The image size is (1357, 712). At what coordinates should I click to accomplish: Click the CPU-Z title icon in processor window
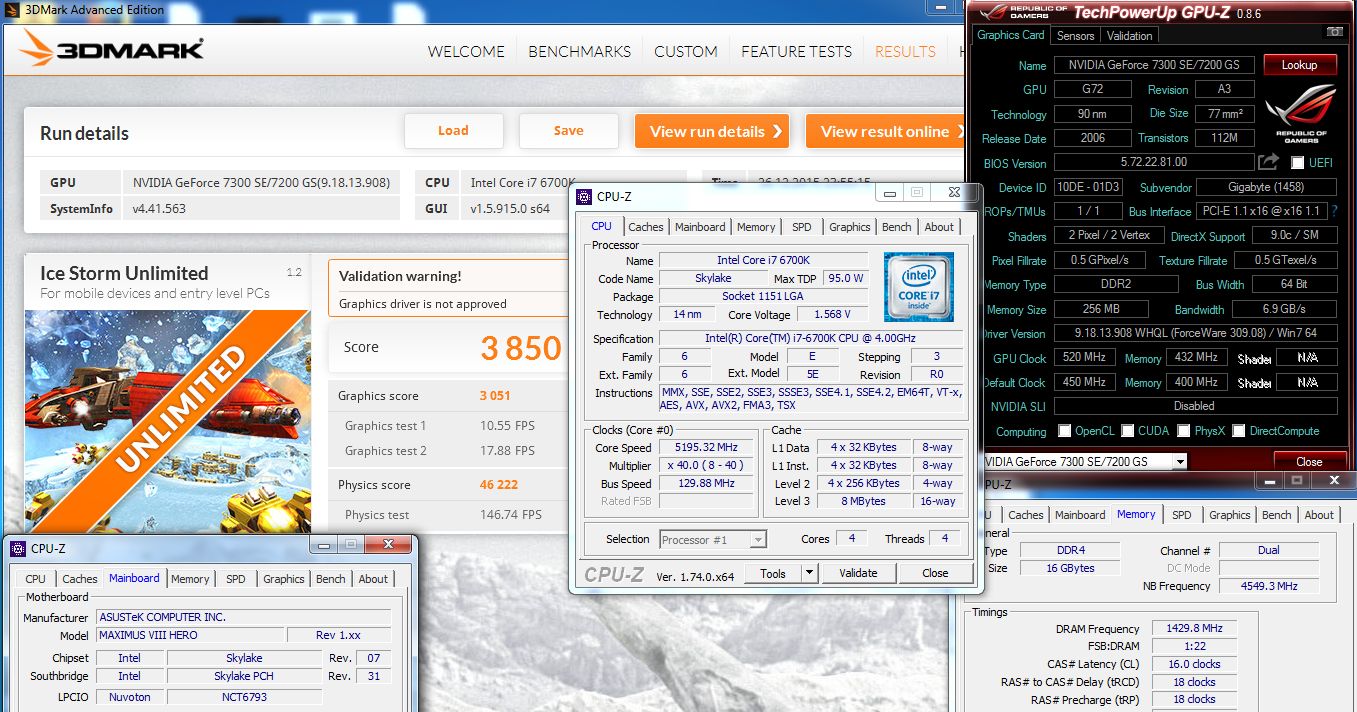[584, 196]
